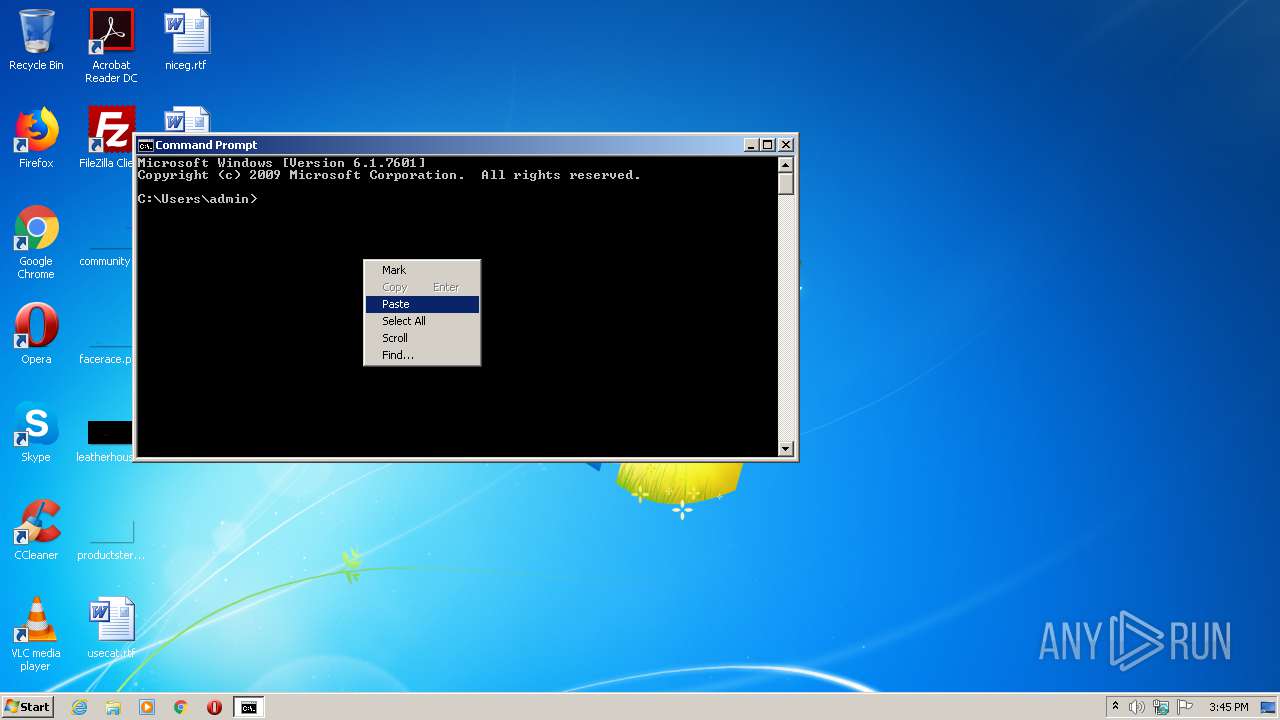
Task: Open Opera from the taskbar
Action: [x=214, y=707]
